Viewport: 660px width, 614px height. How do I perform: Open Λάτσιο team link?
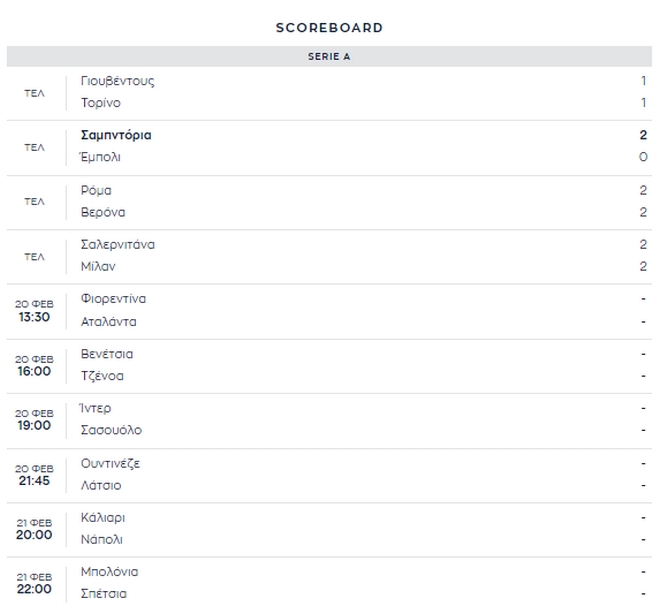tap(101, 485)
